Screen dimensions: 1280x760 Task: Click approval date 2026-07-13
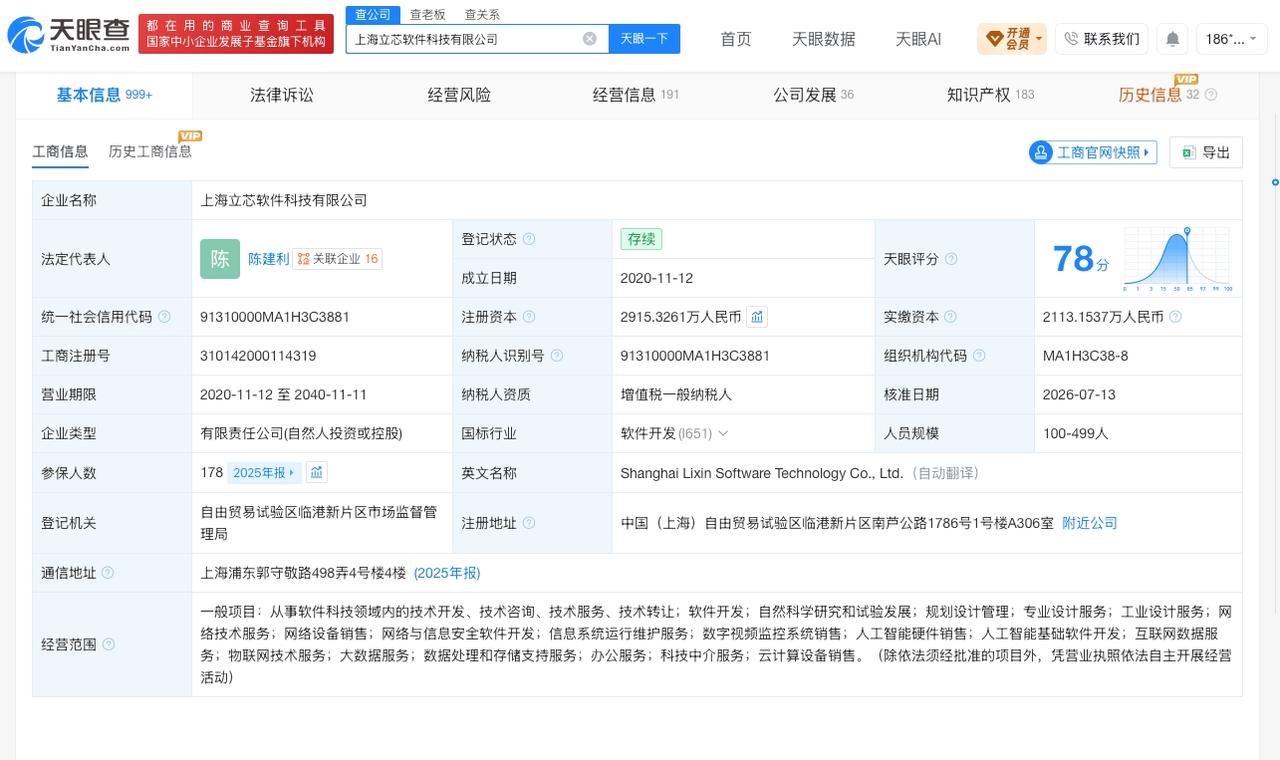click(1079, 395)
